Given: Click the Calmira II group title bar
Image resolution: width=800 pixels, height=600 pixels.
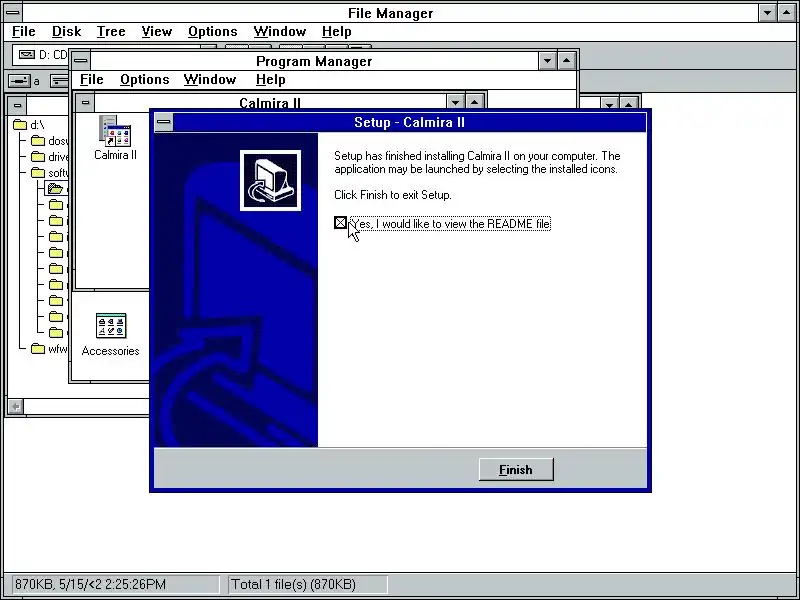Looking at the screenshot, I should (270, 102).
